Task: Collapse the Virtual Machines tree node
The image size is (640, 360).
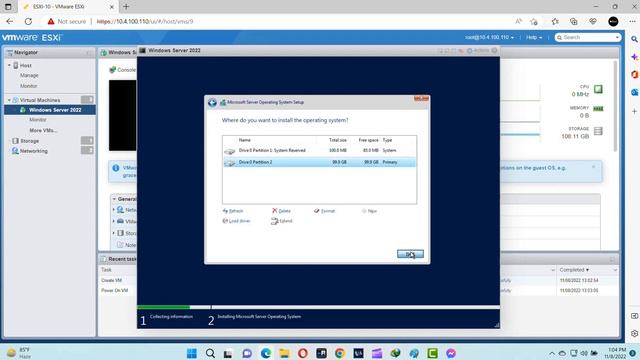Action: click(9, 100)
